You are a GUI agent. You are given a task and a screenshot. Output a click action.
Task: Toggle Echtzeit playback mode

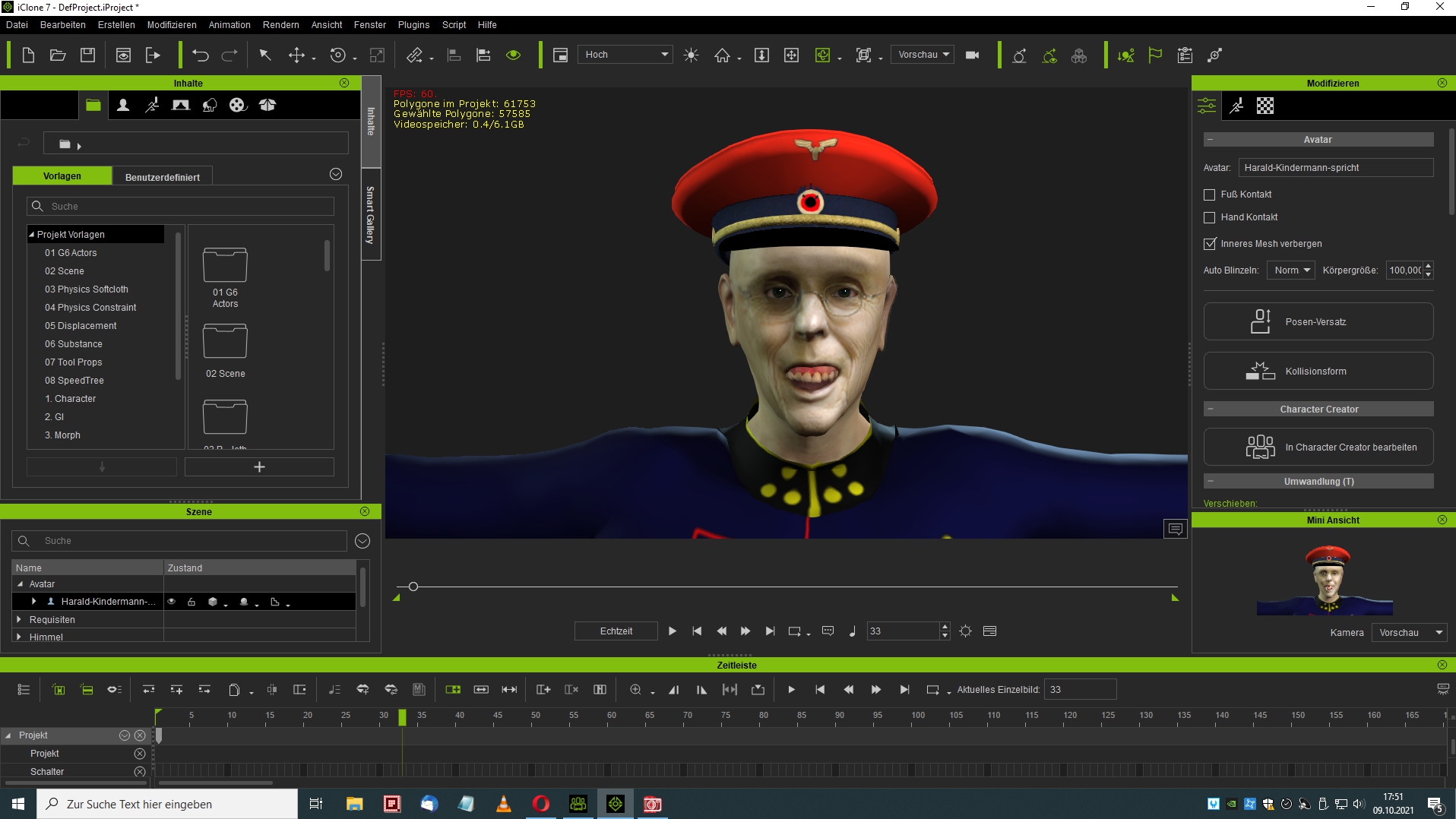click(x=616, y=631)
